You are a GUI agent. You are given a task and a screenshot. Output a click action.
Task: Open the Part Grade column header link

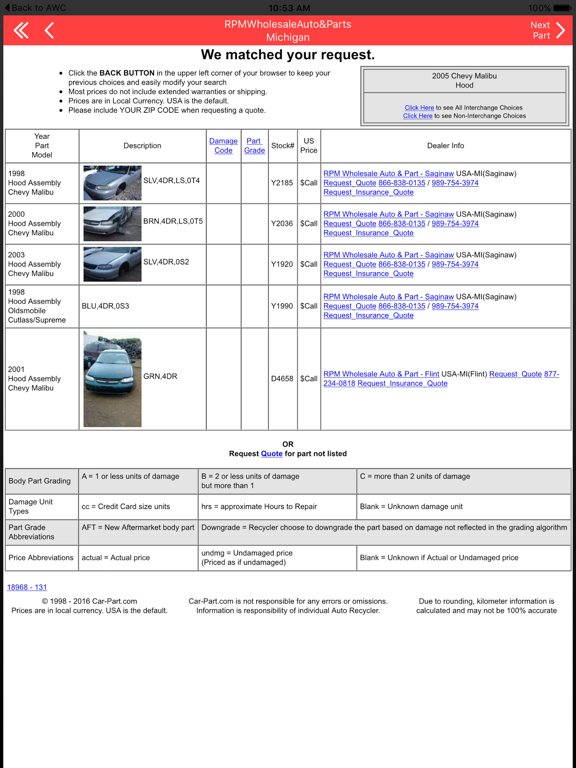click(254, 145)
